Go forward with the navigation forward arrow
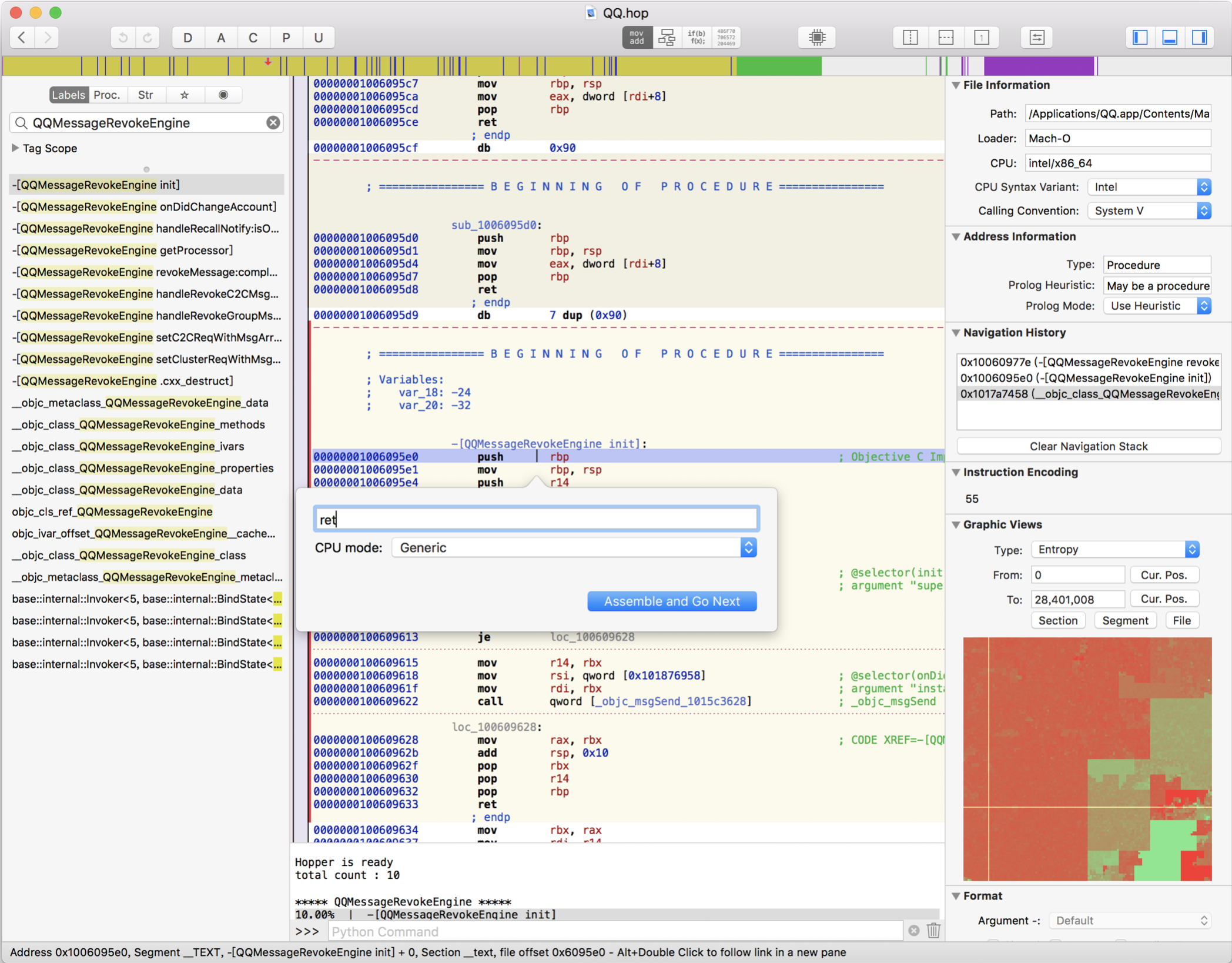This screenshot has height=963, width=1232. (48, 38)
